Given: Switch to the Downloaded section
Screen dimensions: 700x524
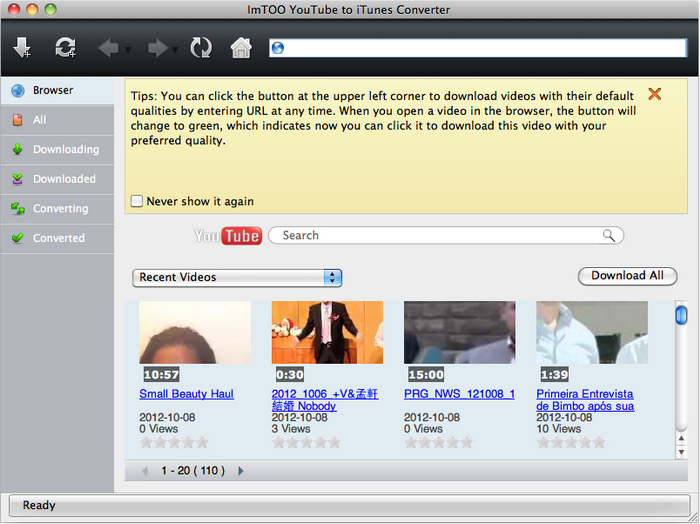Looking at the screenshot, I should pos(57,179).
